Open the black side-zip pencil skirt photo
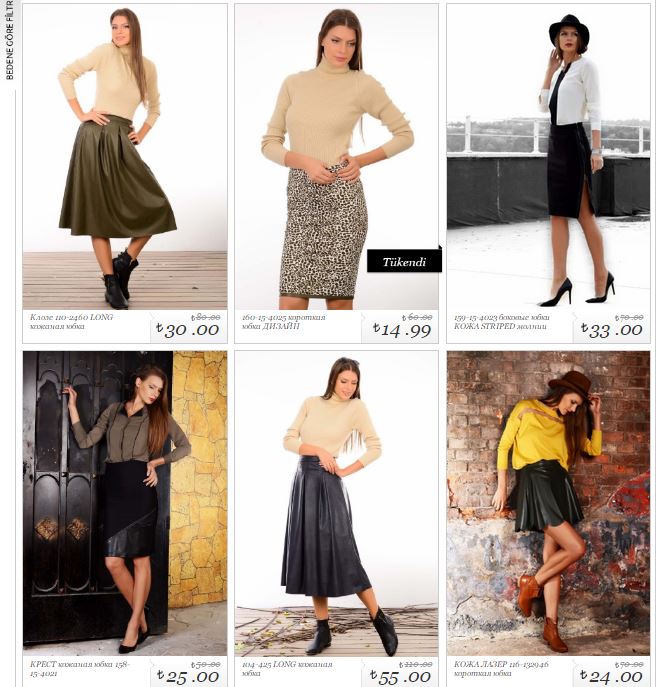The width and height of the screenshot is (661, 687). 548,157
